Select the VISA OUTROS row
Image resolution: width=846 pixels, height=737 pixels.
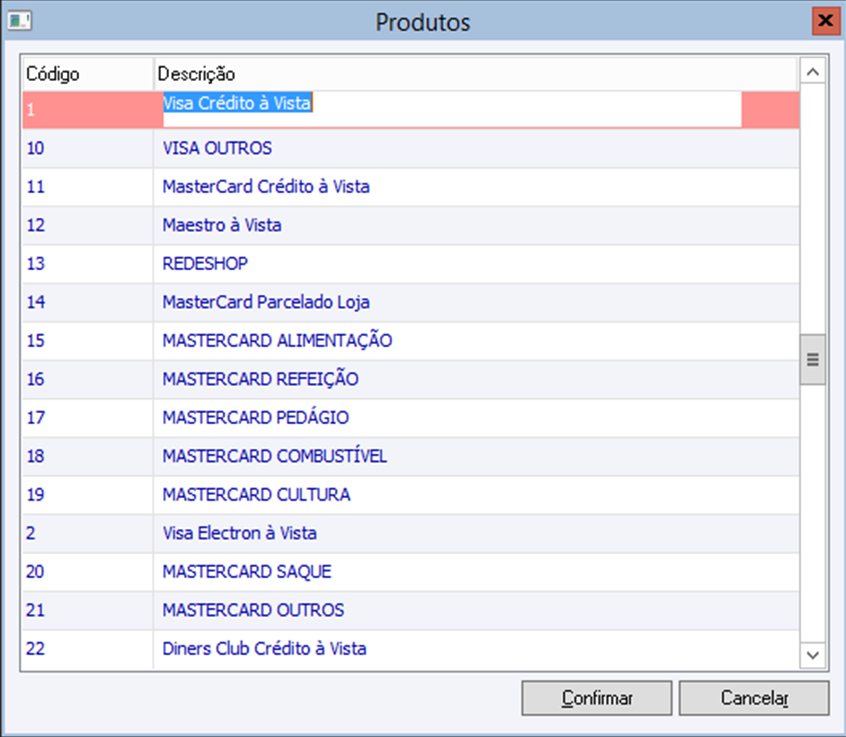(x=411, y=148)
